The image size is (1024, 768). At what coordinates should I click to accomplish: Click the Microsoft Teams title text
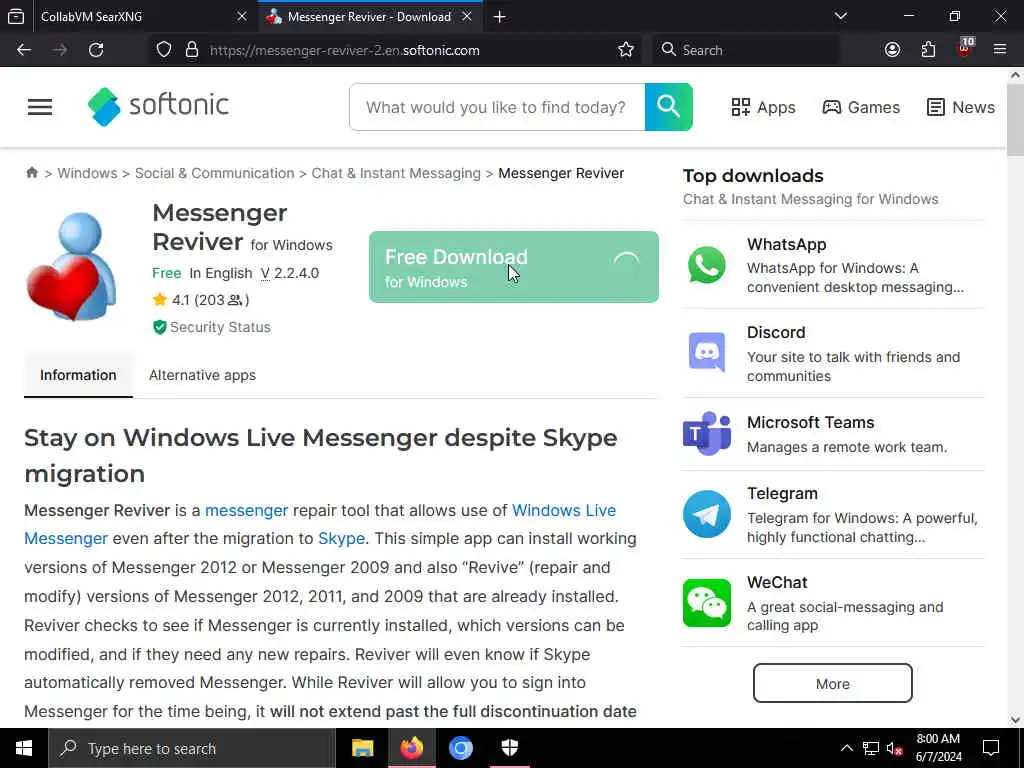click(x=810, y=423)
